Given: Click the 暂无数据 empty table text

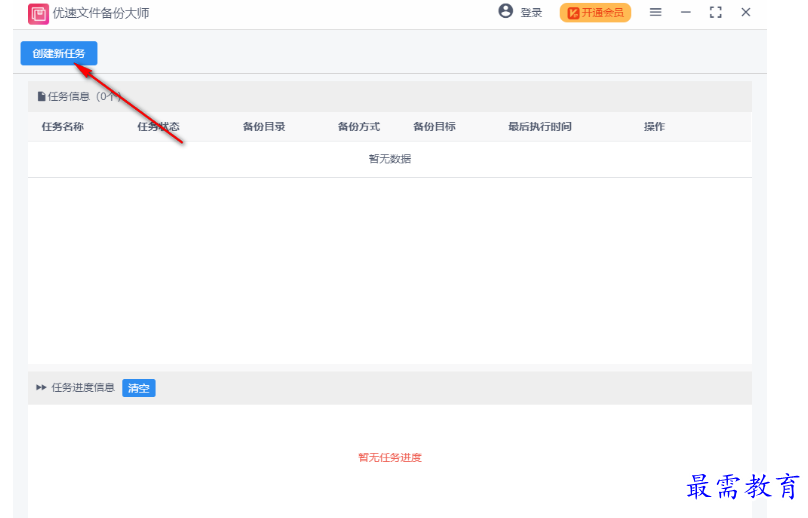Looking at the screenshot, I should (390, 159).
